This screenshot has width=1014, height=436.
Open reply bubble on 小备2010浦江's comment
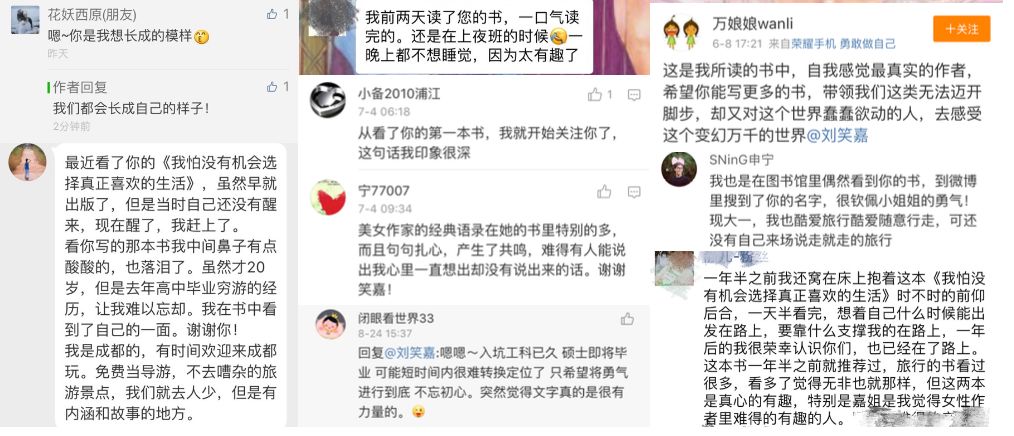tap(634, 95)
